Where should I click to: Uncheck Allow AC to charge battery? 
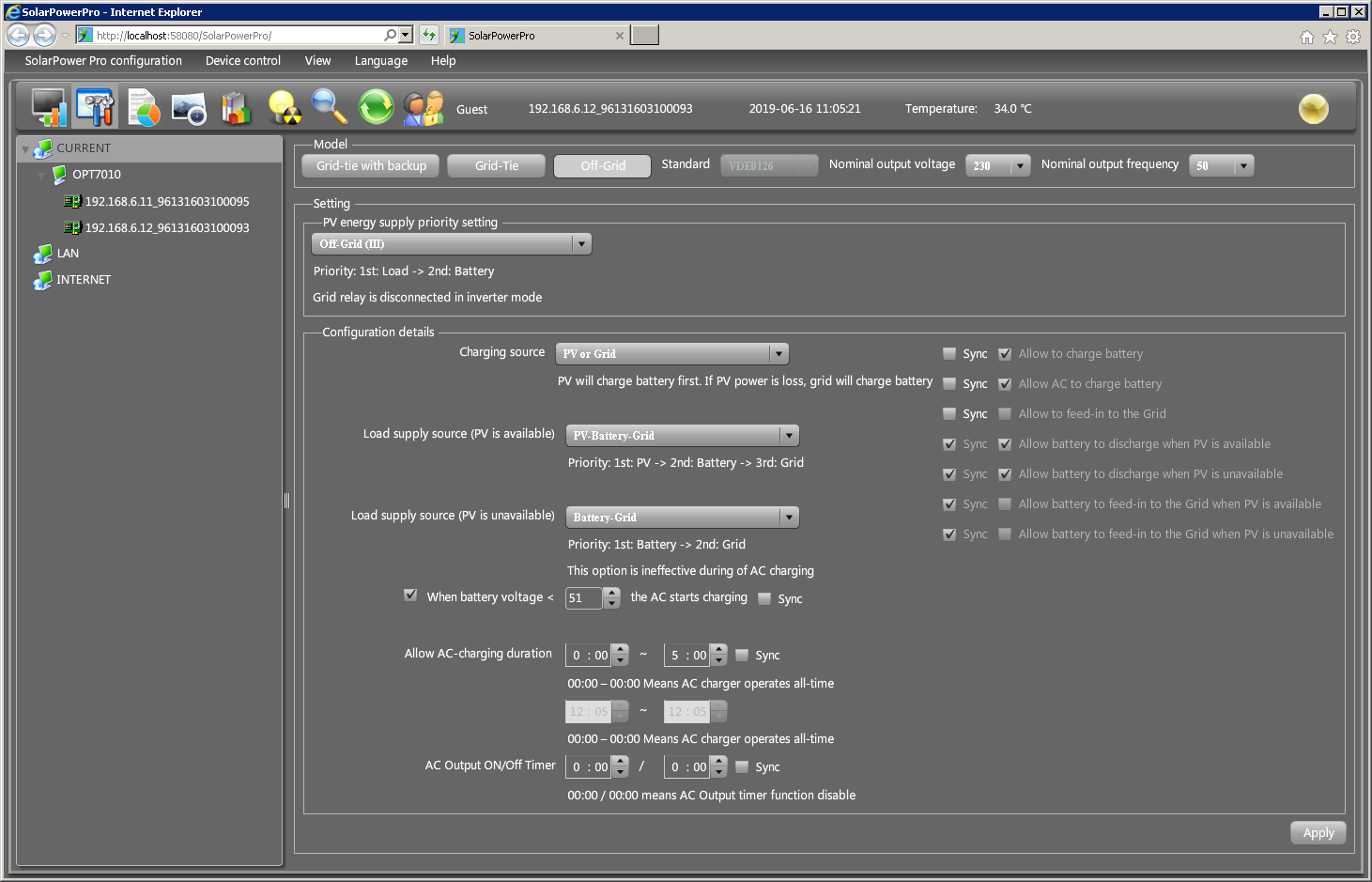click(x=1005, y=384)
